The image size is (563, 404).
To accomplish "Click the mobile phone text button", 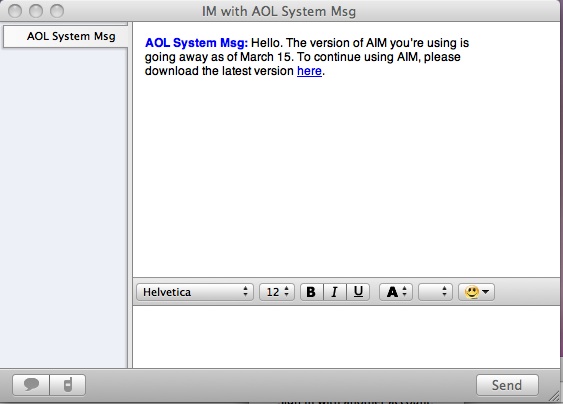I will tap(68, 385).
